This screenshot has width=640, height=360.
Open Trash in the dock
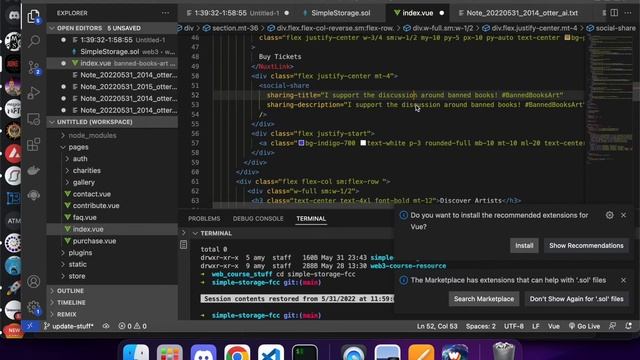coord(504,352)
